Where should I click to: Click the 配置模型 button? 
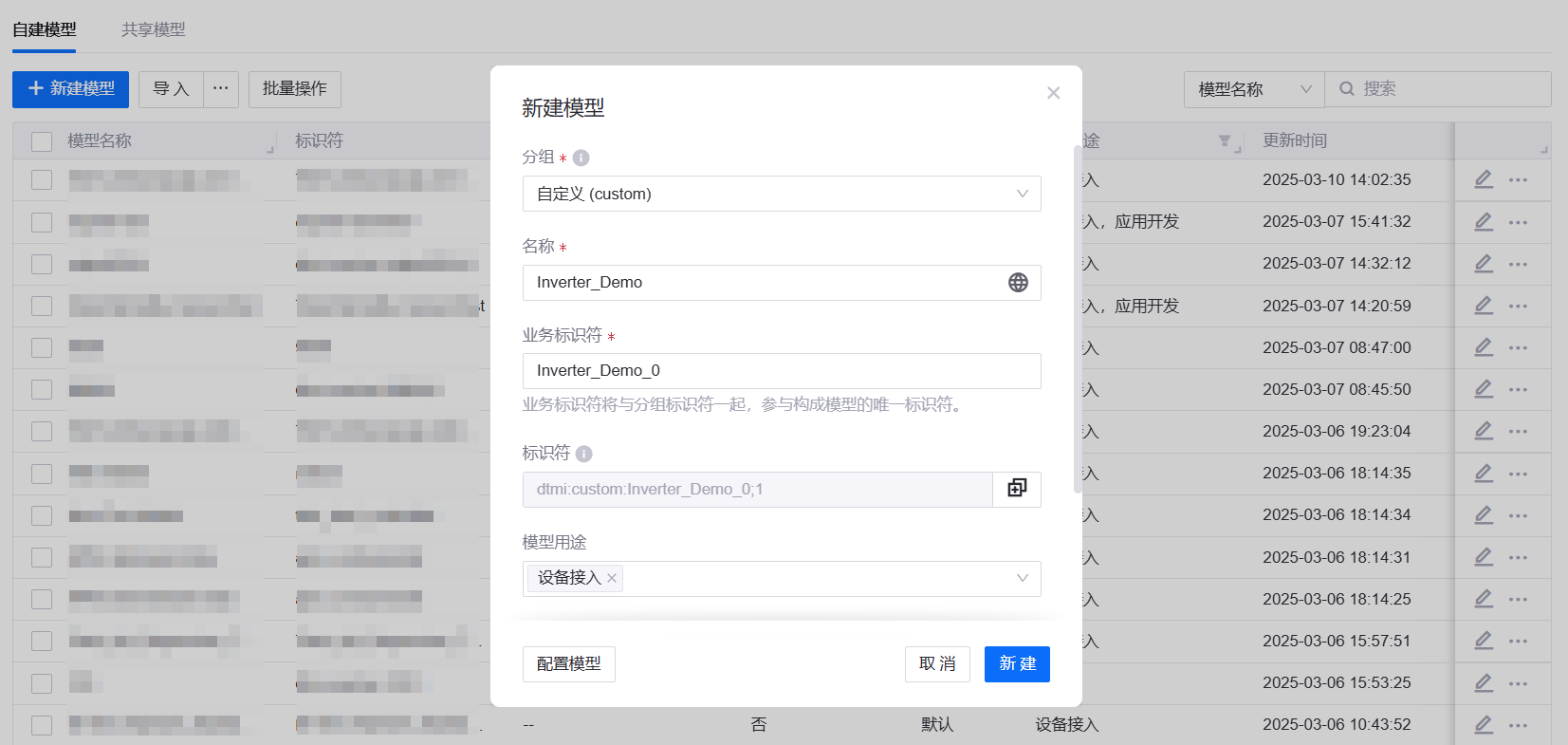click(x=568, y=664)
